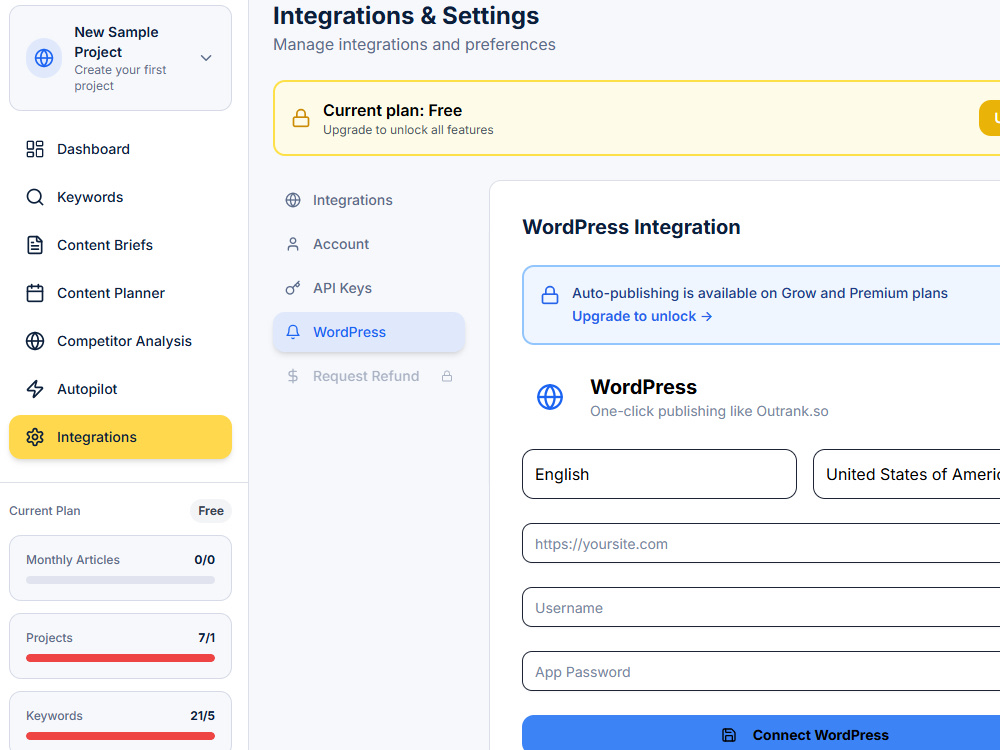Click the Monthly Articles progress bar
Viewport: 1000px width, 750px height.
pyautogui.click(x=121, y=580)
